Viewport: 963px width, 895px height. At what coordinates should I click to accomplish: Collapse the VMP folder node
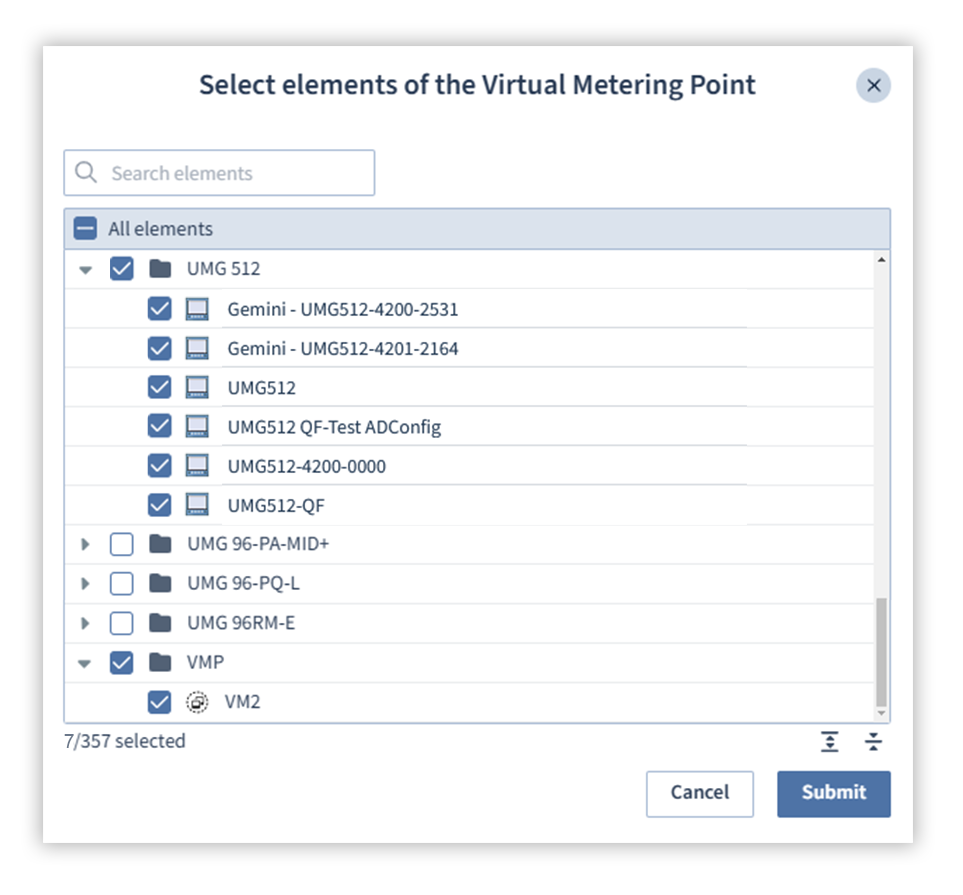tap(86, 663)
